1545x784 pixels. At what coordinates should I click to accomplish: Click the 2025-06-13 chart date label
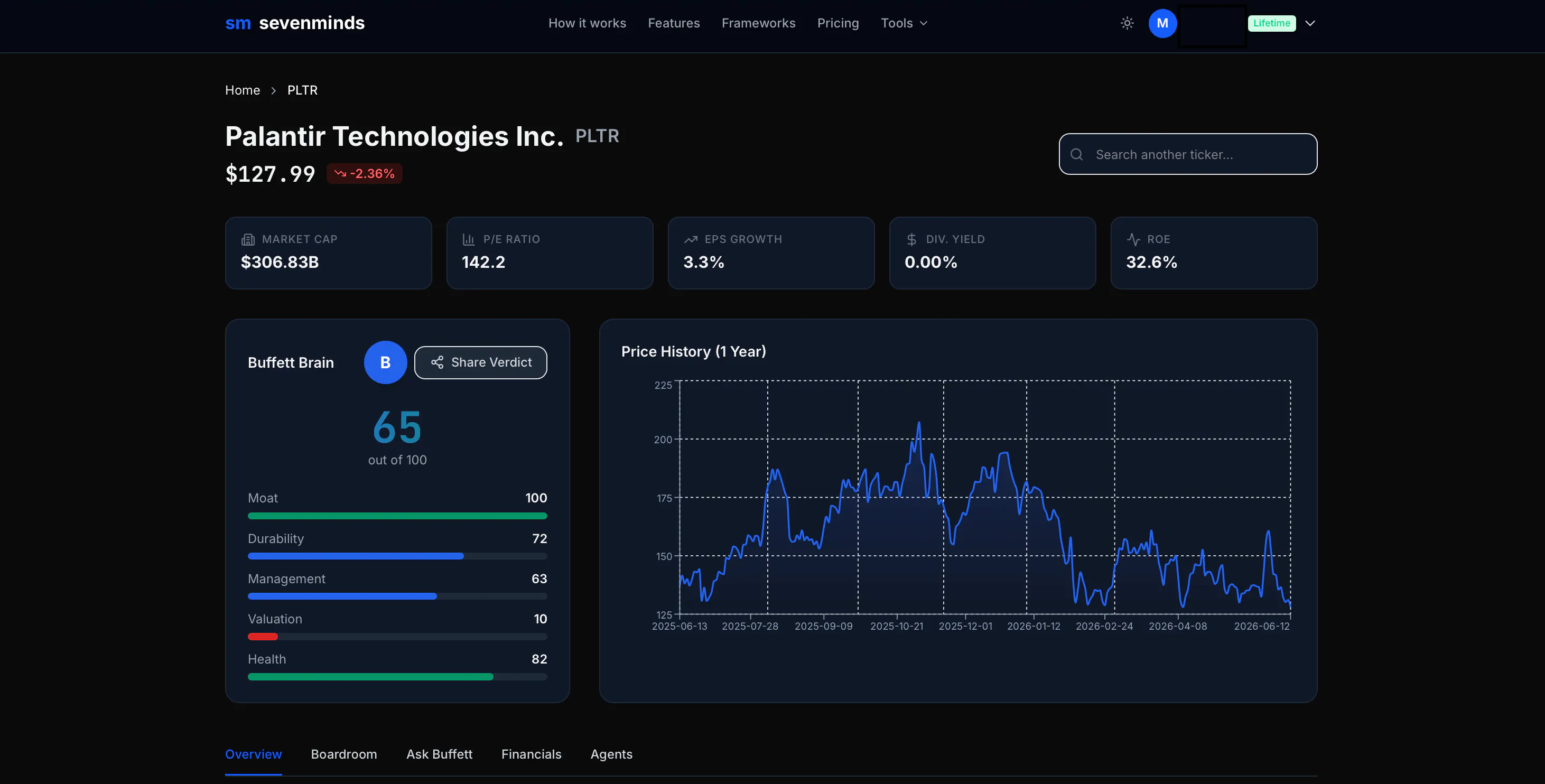(680, 626)
